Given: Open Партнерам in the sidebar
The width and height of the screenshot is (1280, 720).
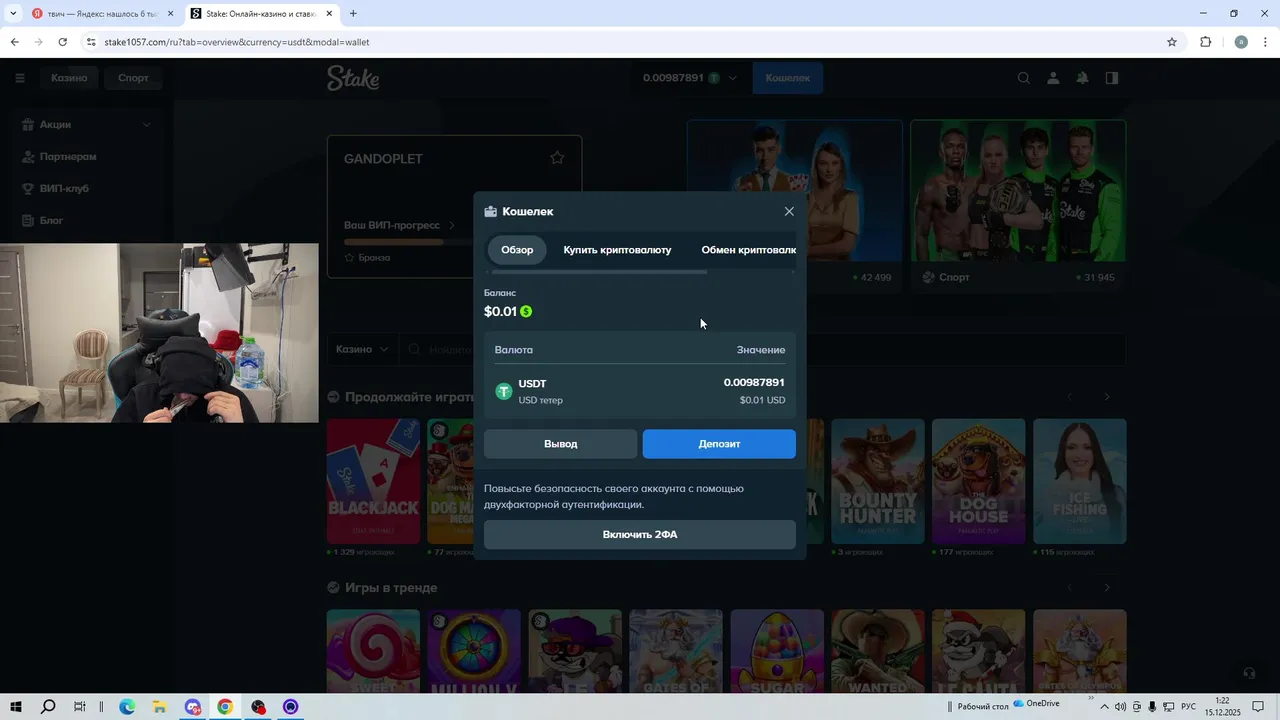Looking at the screenshot, I should [68, 157].
